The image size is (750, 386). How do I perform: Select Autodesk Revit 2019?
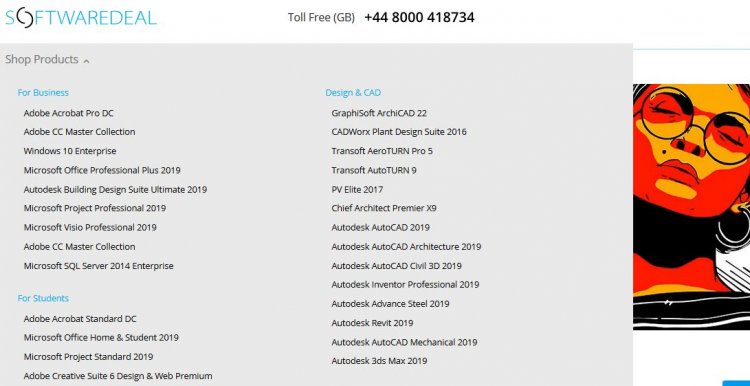tap(372, 323)
